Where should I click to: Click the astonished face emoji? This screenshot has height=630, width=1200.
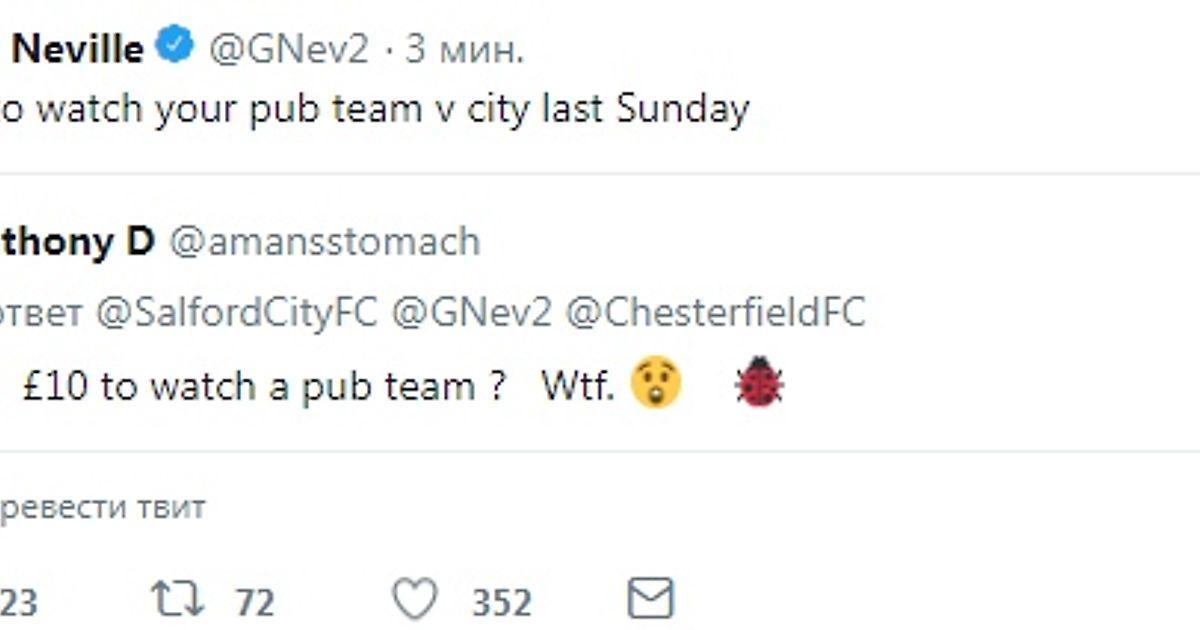[x=656, y=385]
